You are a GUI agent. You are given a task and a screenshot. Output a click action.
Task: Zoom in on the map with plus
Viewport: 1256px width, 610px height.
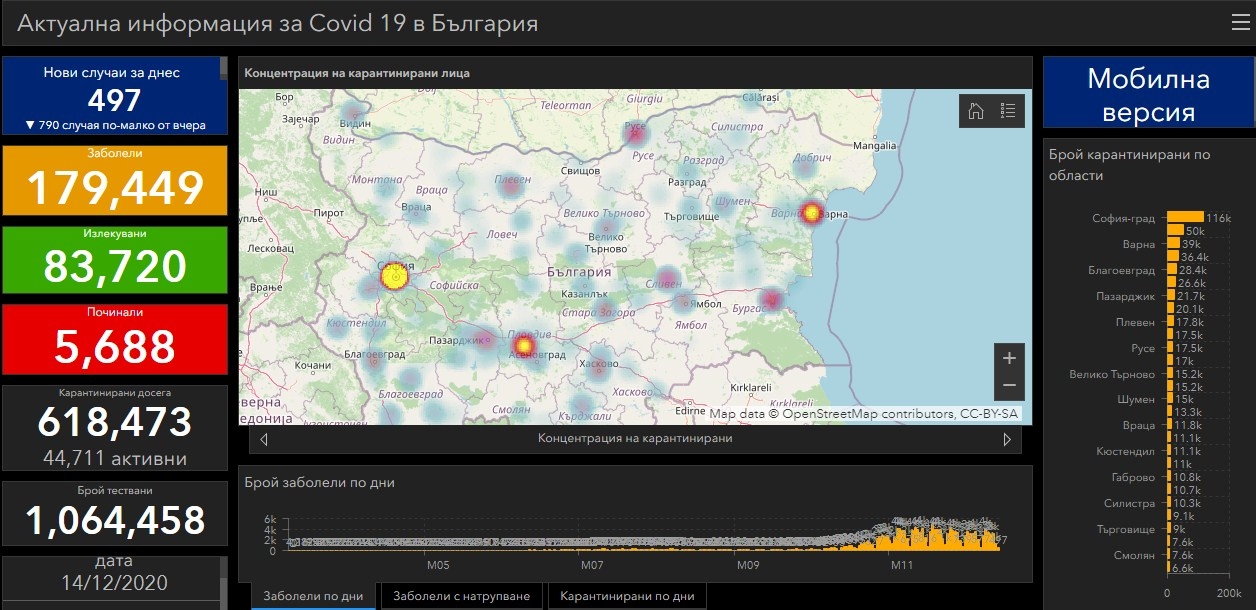tap(1009, 358)
